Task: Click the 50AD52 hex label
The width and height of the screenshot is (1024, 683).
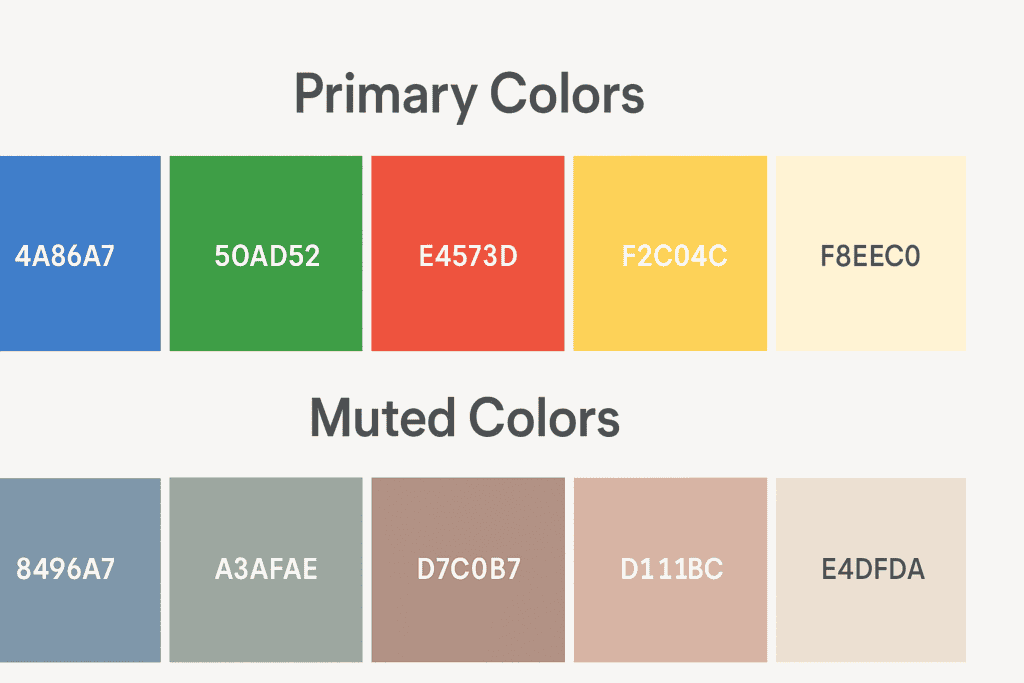Action: click(267, 256)
